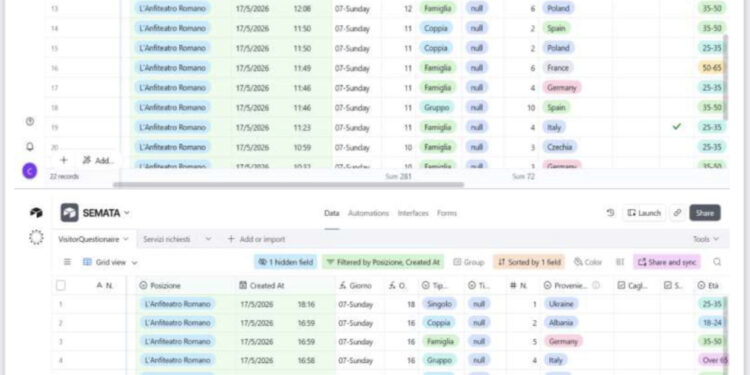750x375 pixels.
Task: Open the help question mark icon
Action: click(x=30, y=121)
